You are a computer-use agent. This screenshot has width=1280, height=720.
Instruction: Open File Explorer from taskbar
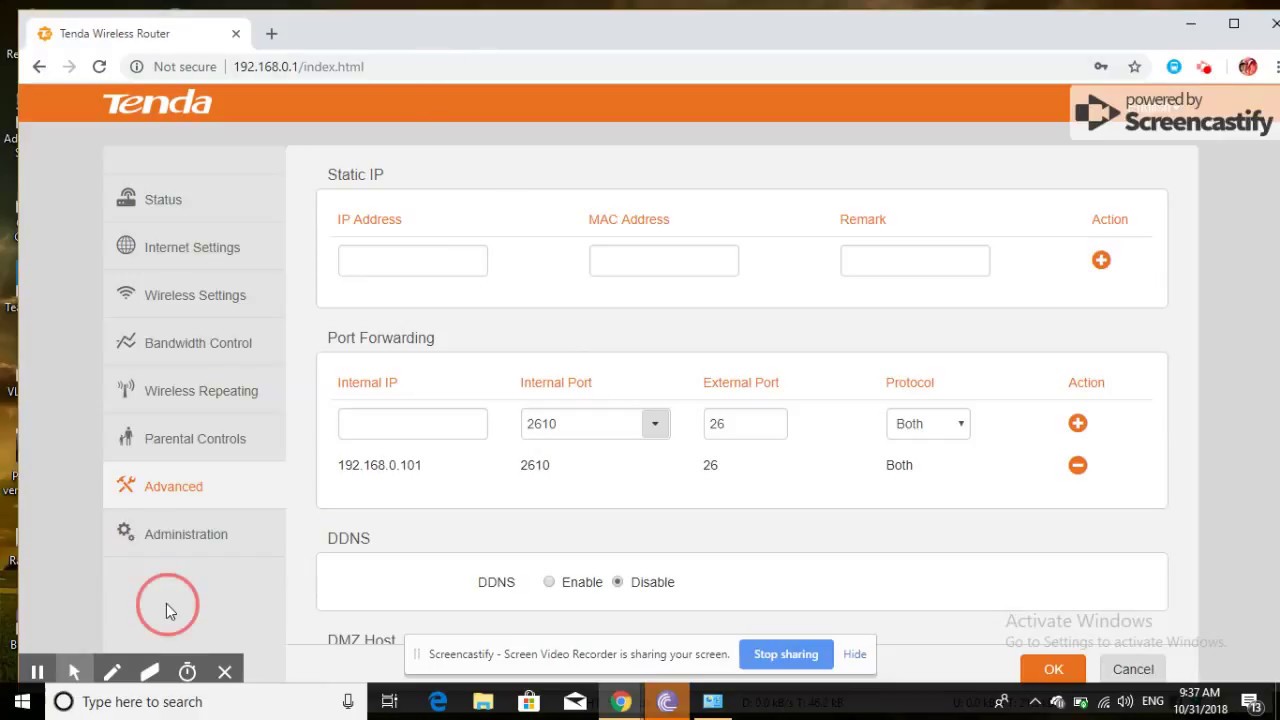point(483,701)
